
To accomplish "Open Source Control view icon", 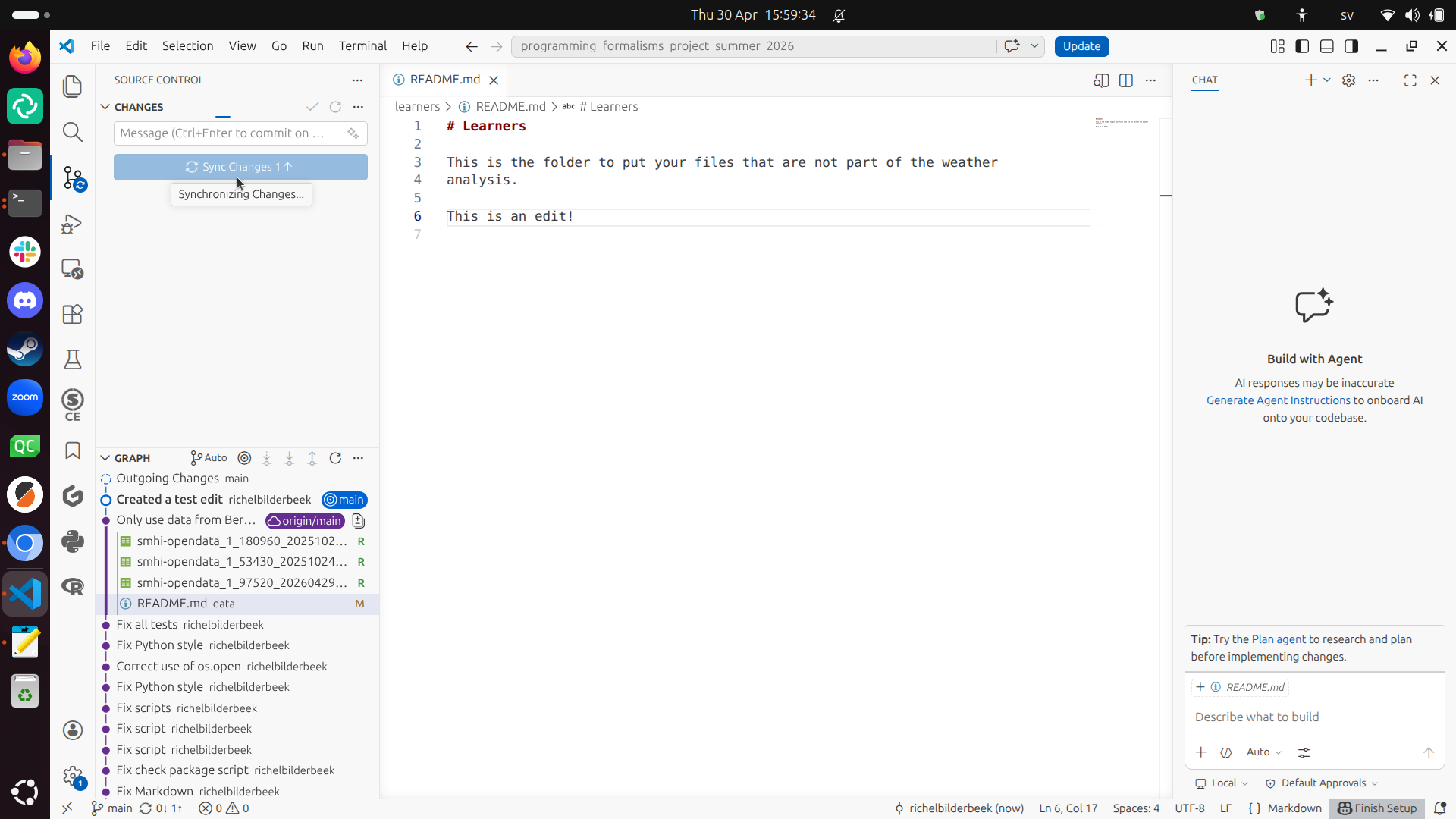I will click(x=74, y=178).
